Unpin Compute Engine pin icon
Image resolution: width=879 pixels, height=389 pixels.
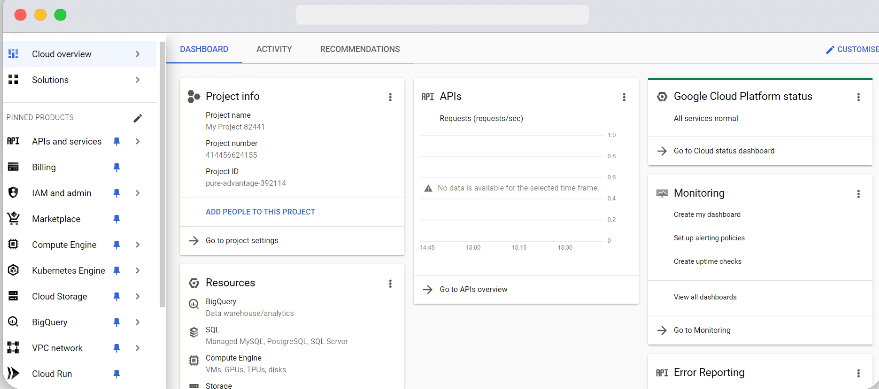(117, 244)
